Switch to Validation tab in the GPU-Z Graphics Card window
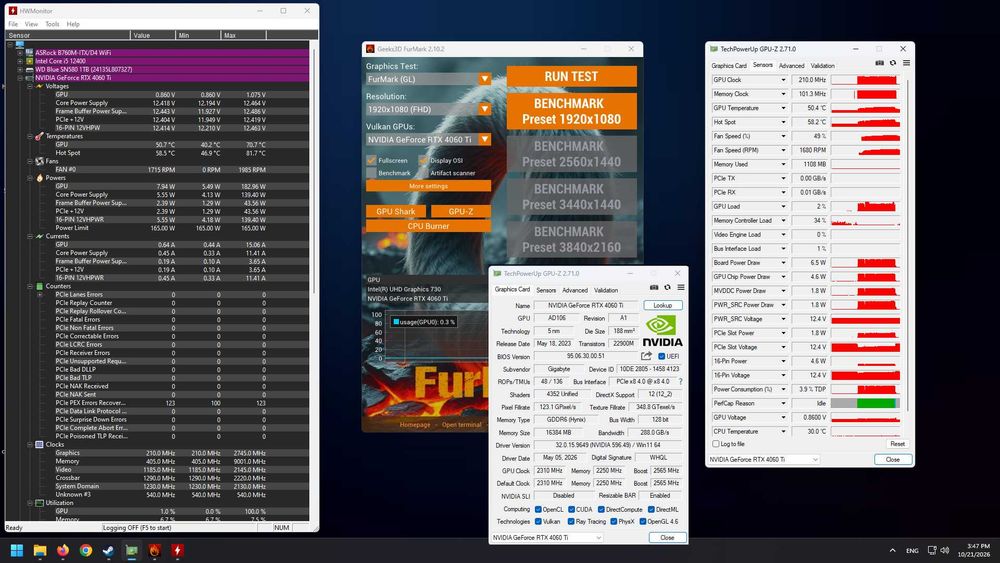 (606, 290)
